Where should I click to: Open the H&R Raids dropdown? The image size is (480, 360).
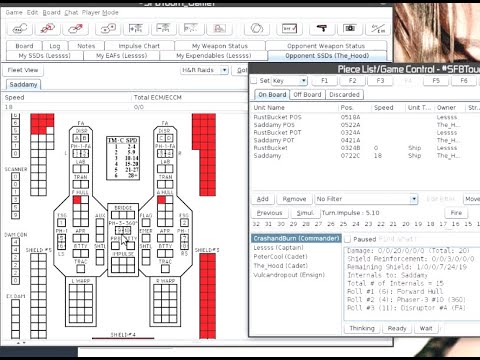pos(204,70)
